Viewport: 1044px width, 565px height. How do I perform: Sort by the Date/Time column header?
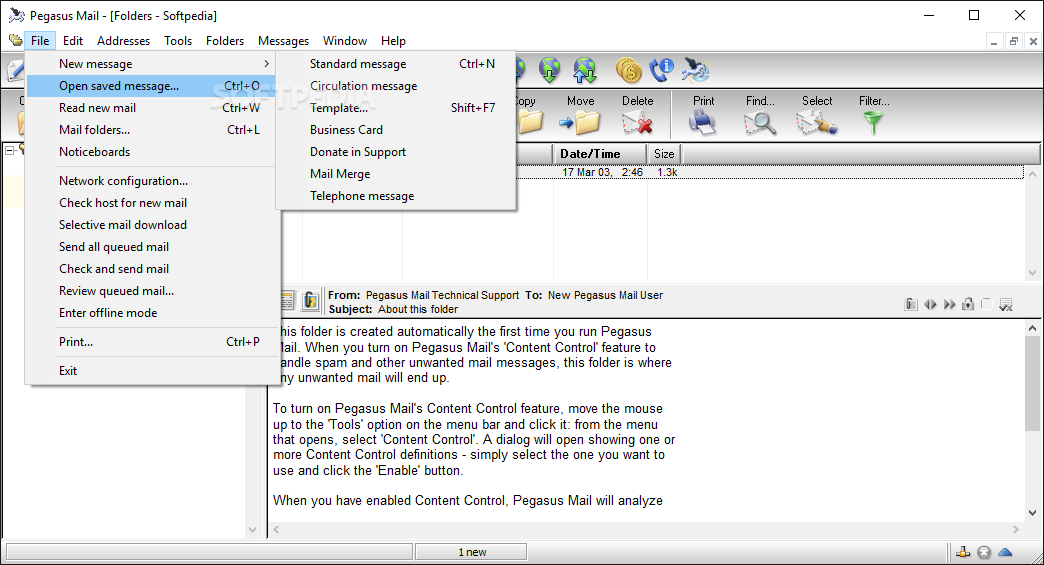pos(600,154)
